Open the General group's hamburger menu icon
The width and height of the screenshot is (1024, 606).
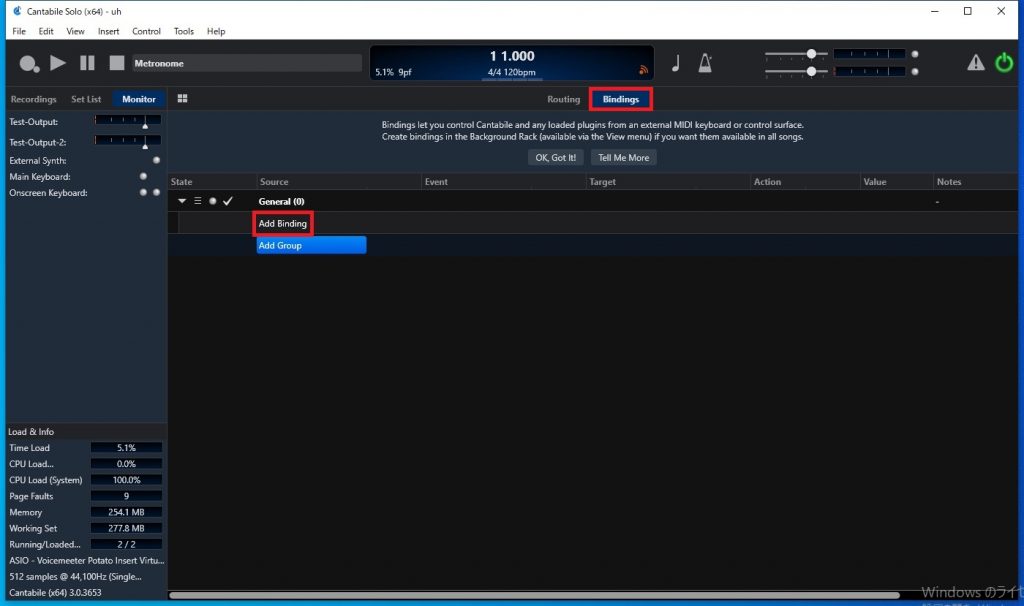coord(198,201)
